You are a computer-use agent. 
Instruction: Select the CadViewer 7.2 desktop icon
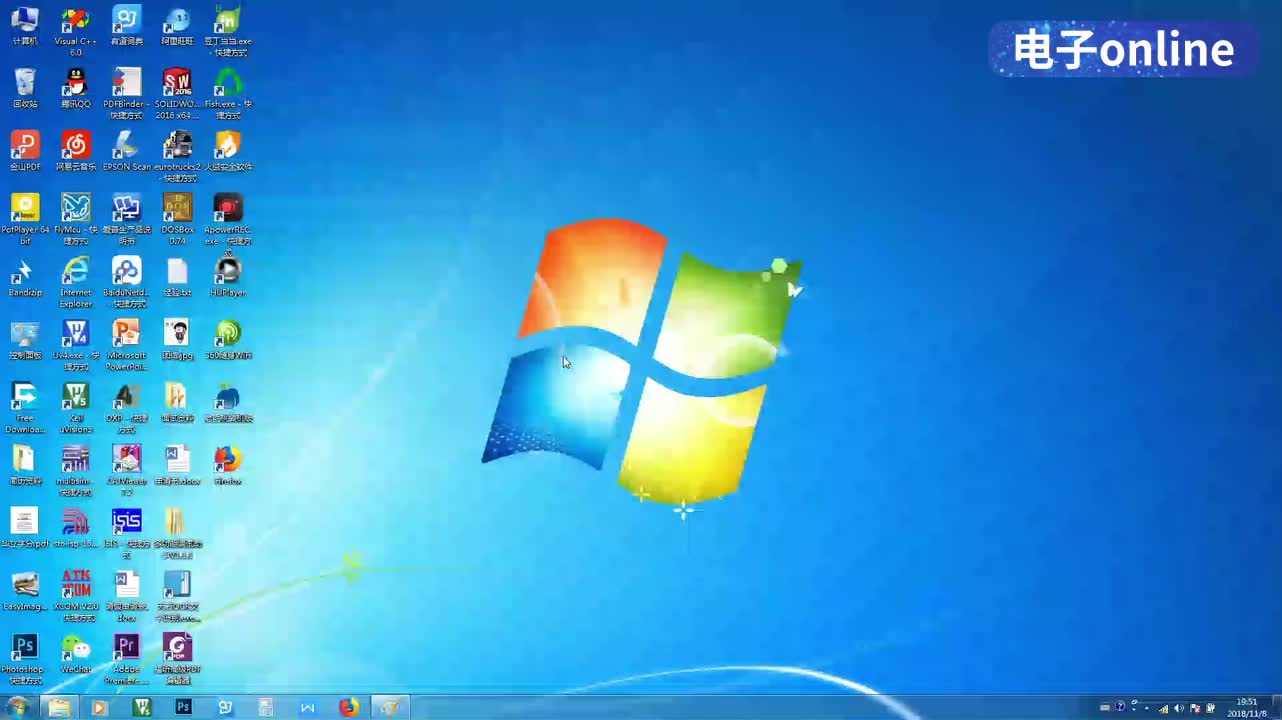coord(126,471)
